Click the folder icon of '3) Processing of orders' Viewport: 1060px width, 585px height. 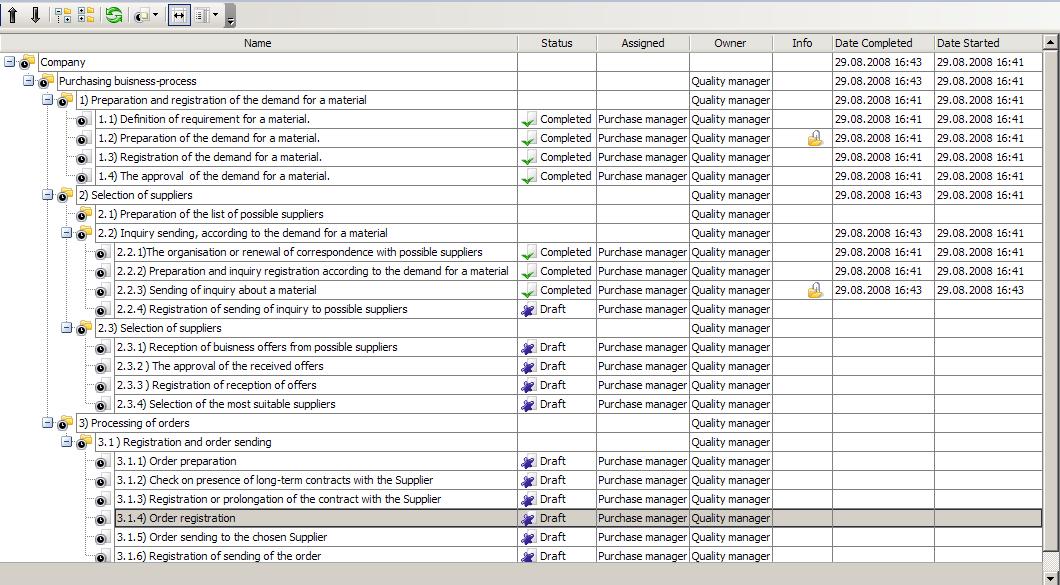[x=65, y=423]
